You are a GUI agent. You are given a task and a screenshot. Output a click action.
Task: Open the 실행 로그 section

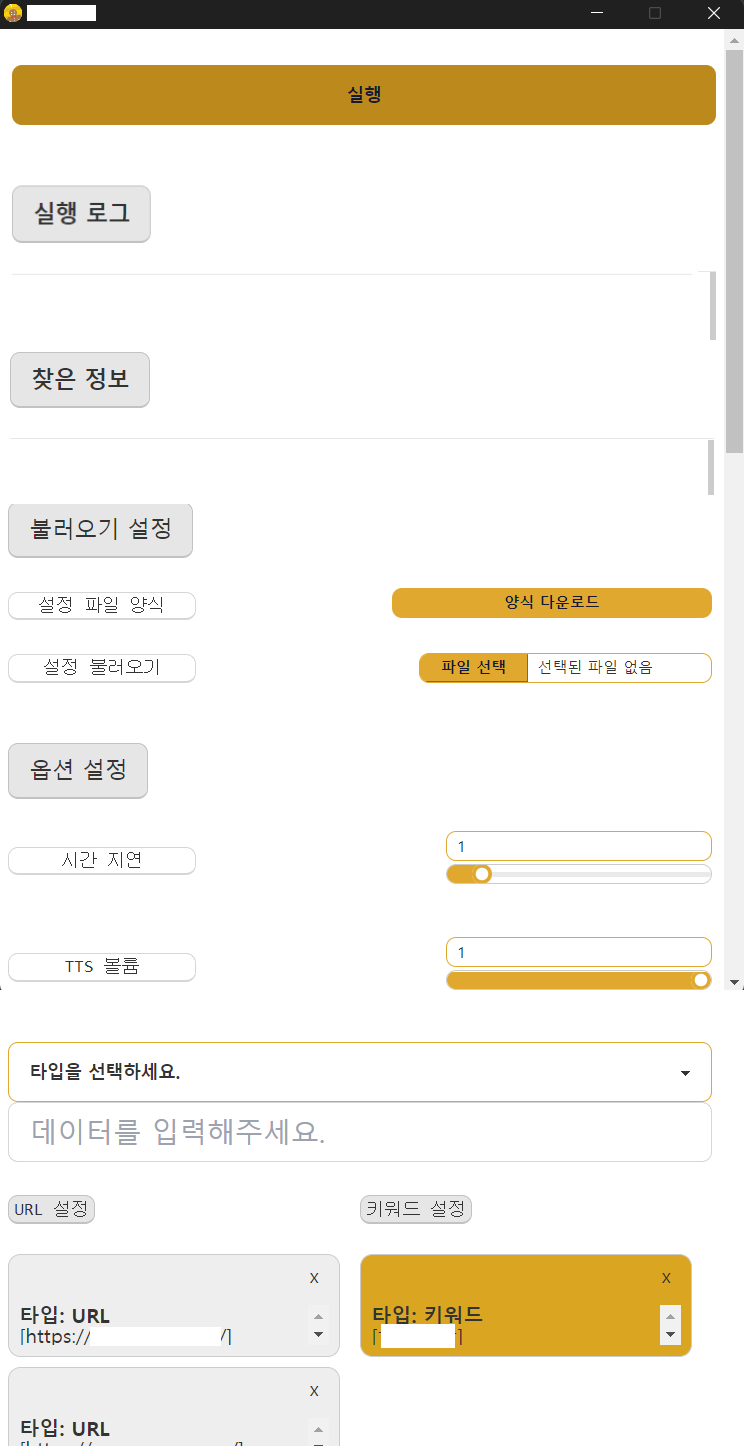point(81,213)
